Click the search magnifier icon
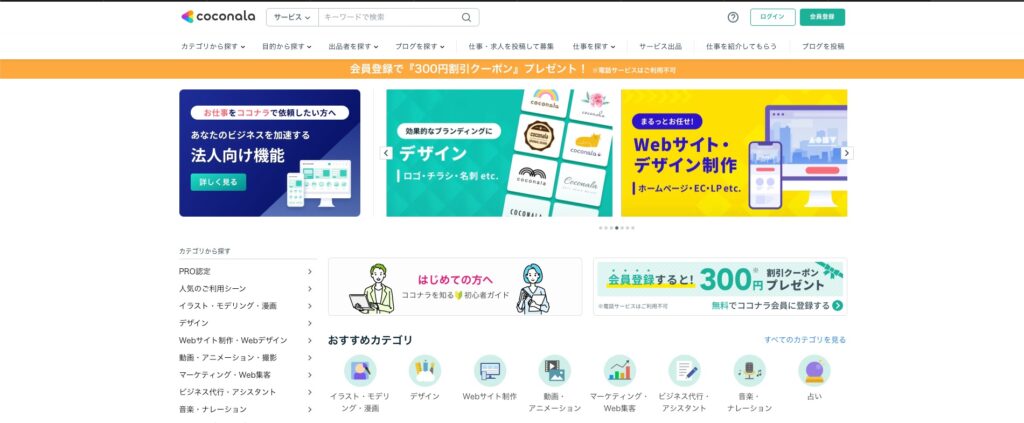The image size is (1024, 423). pos(466,18)
